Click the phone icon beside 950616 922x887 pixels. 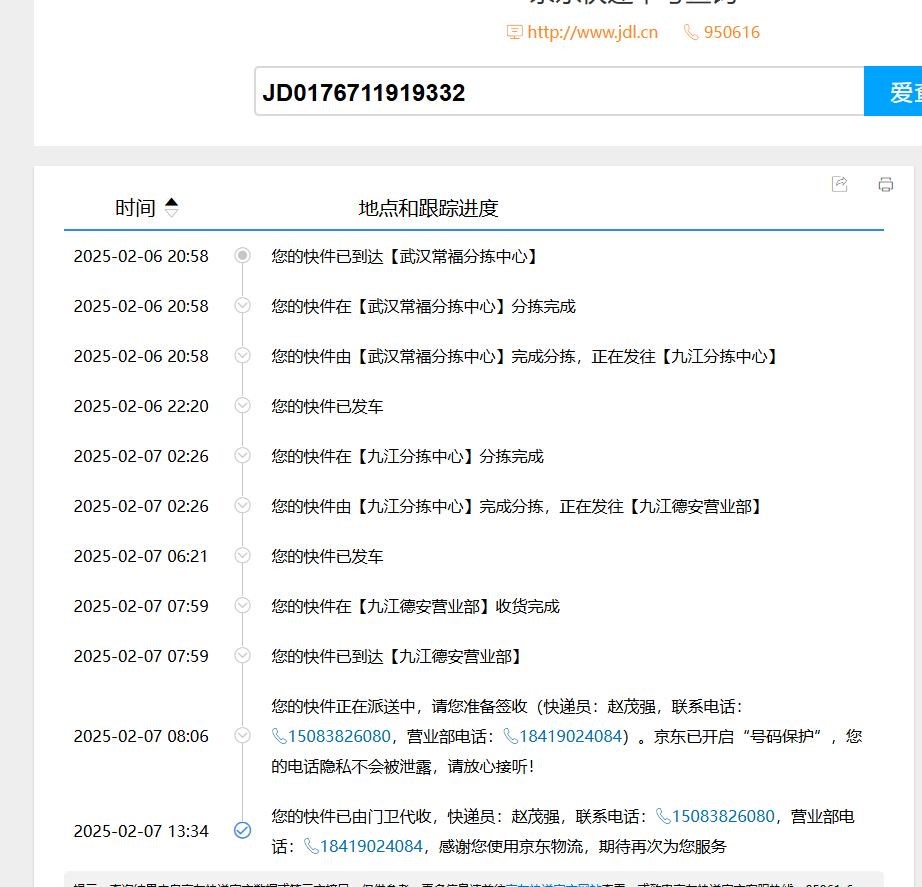click(691, 32)
